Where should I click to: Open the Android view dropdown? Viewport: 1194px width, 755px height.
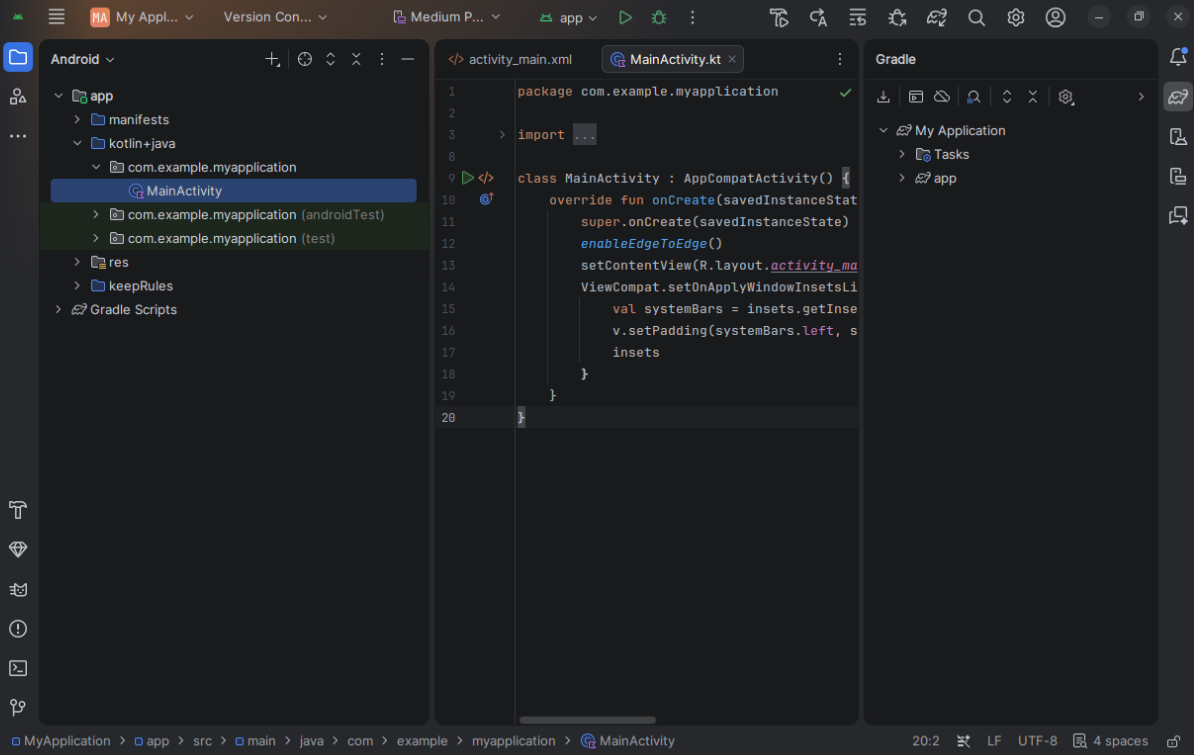click(x=82, y=59)
